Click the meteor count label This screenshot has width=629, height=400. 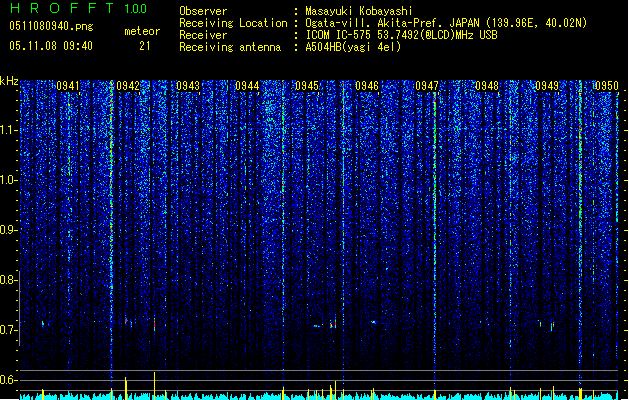[142, 31]
